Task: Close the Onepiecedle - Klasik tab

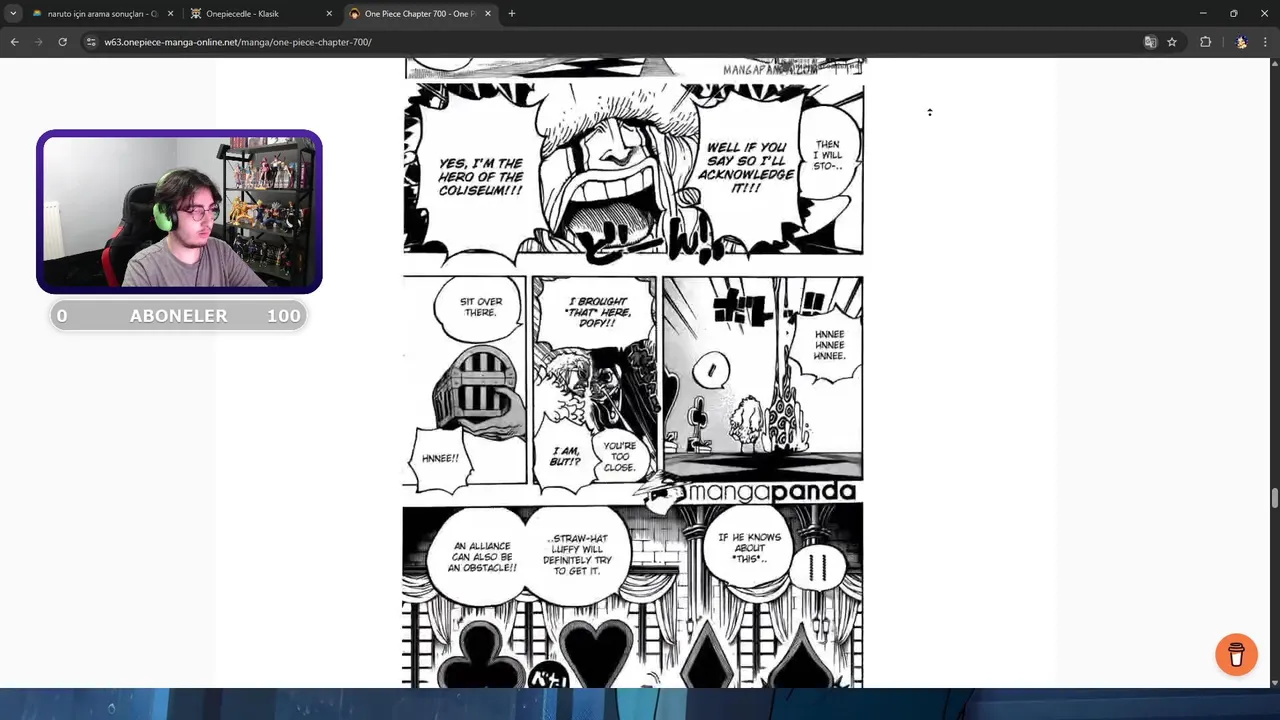Action: pyautogui.click(x=329, y=14)
